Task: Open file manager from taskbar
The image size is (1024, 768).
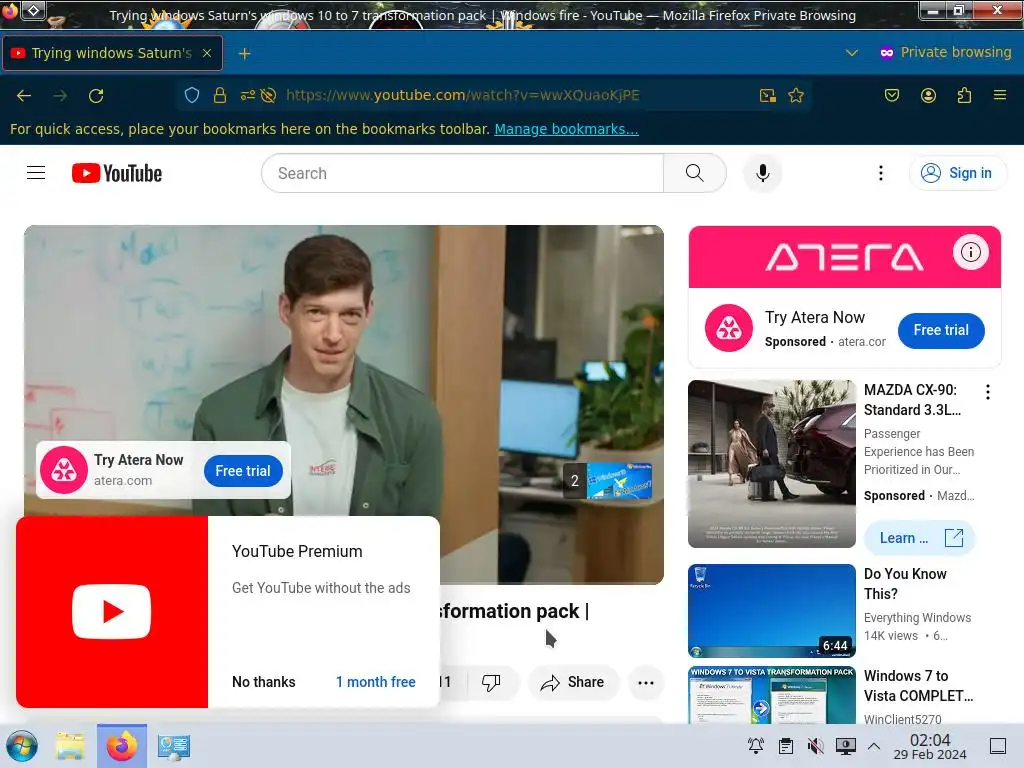Action: pyautogui.click(x=70, y=746)
